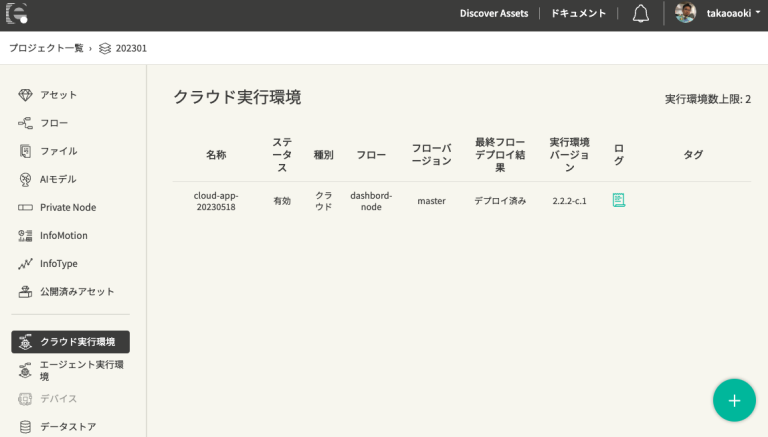Click the user avatar picture
Image resolution: width=768 pixels, height=437 pixels.
point(685,13)
